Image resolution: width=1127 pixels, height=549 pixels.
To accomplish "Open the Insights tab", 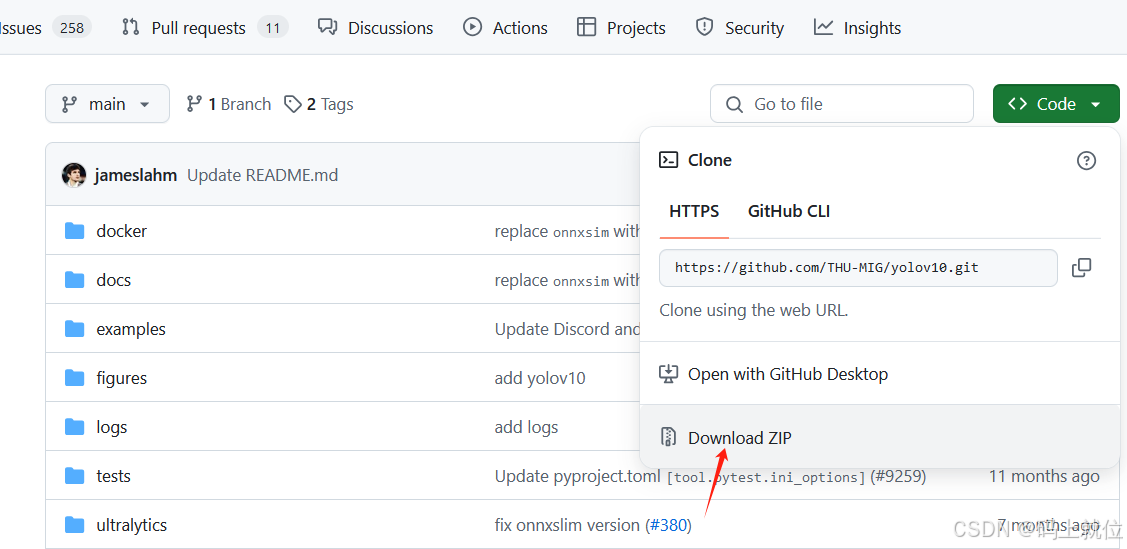I will (x=857, y=28).
